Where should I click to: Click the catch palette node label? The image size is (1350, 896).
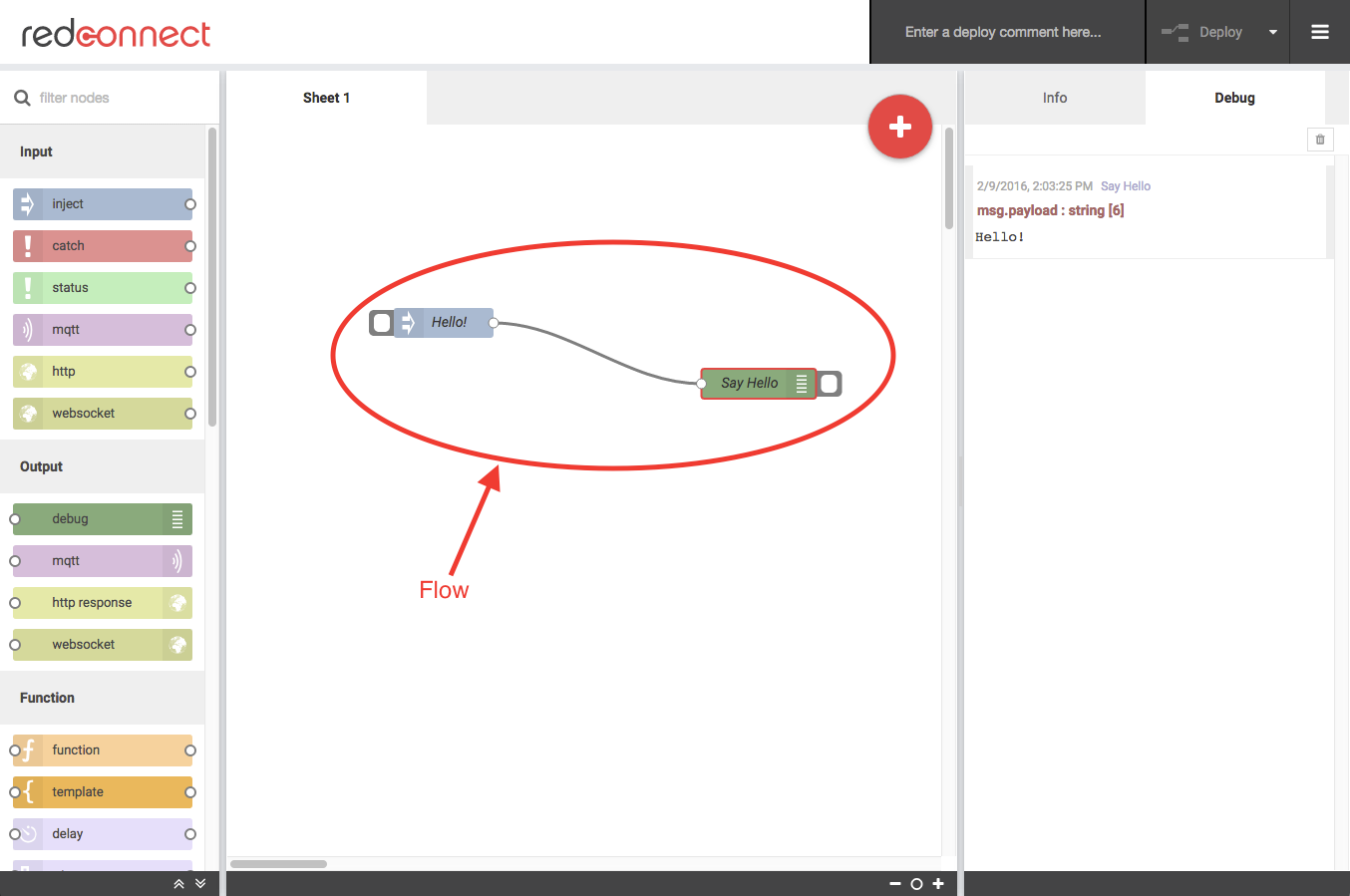coord(69,246)
